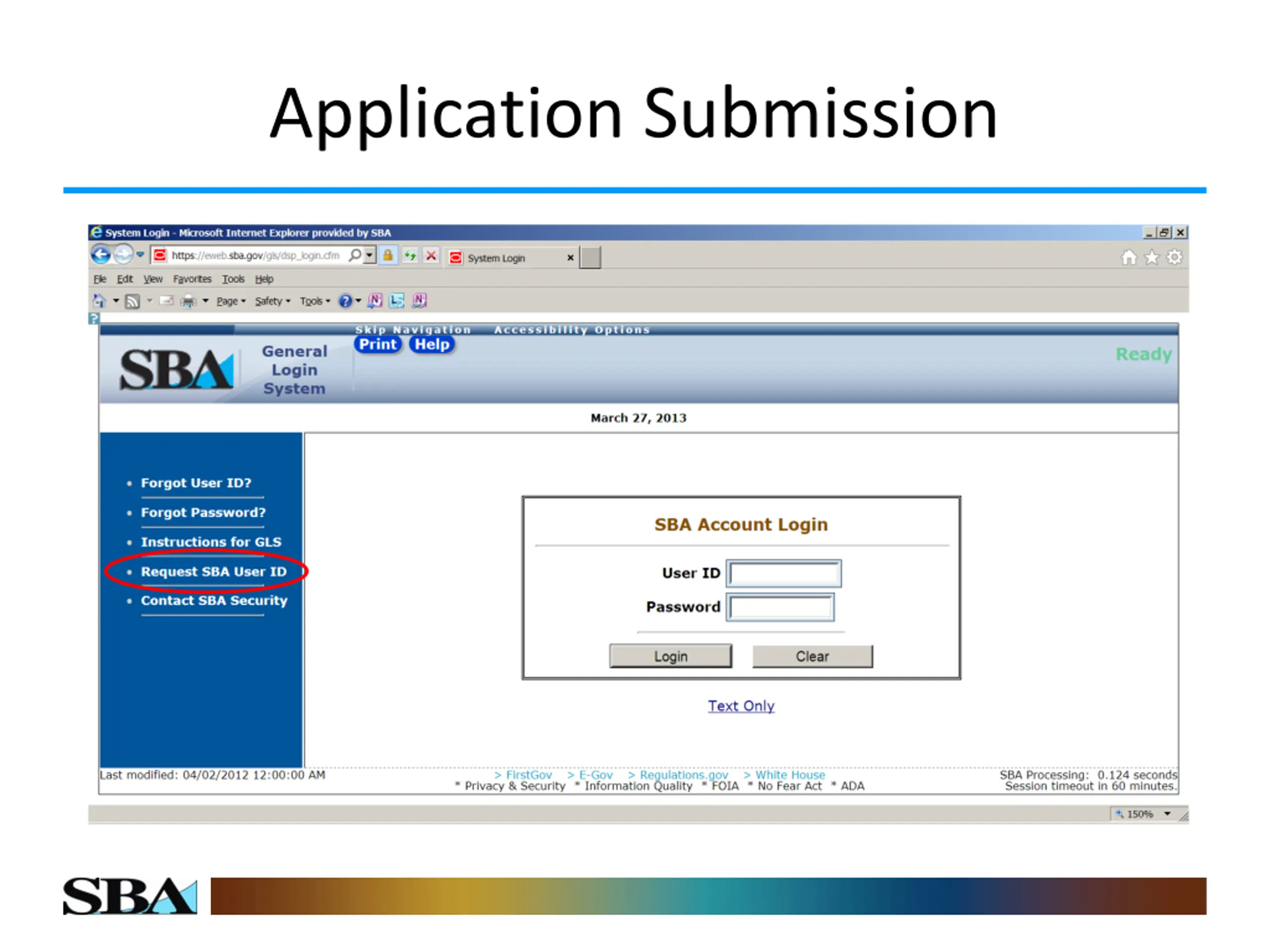Screen dimensions: 1270x952
Task: Click the address bar URL field
Action: tap(255, 255)
